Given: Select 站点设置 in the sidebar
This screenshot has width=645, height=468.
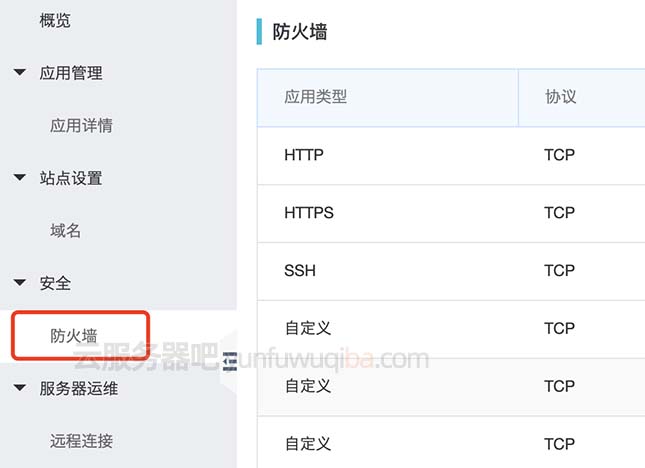Looking at the screenshot, I should [71, 178].
